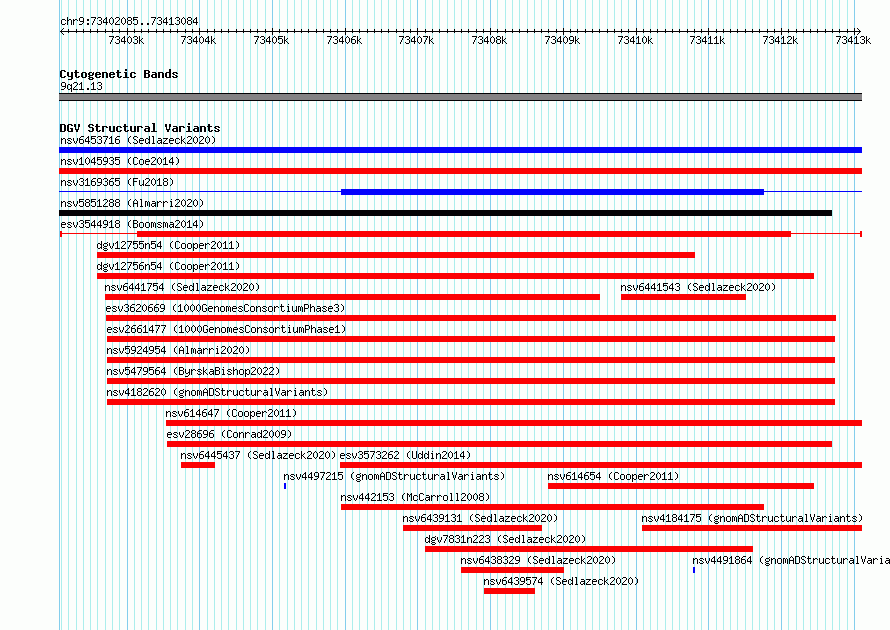Screen dimensions: 890x630
Task: Open variant label nsv6441543 (Sedlazeck2020)
Action: tap(698, 287)
